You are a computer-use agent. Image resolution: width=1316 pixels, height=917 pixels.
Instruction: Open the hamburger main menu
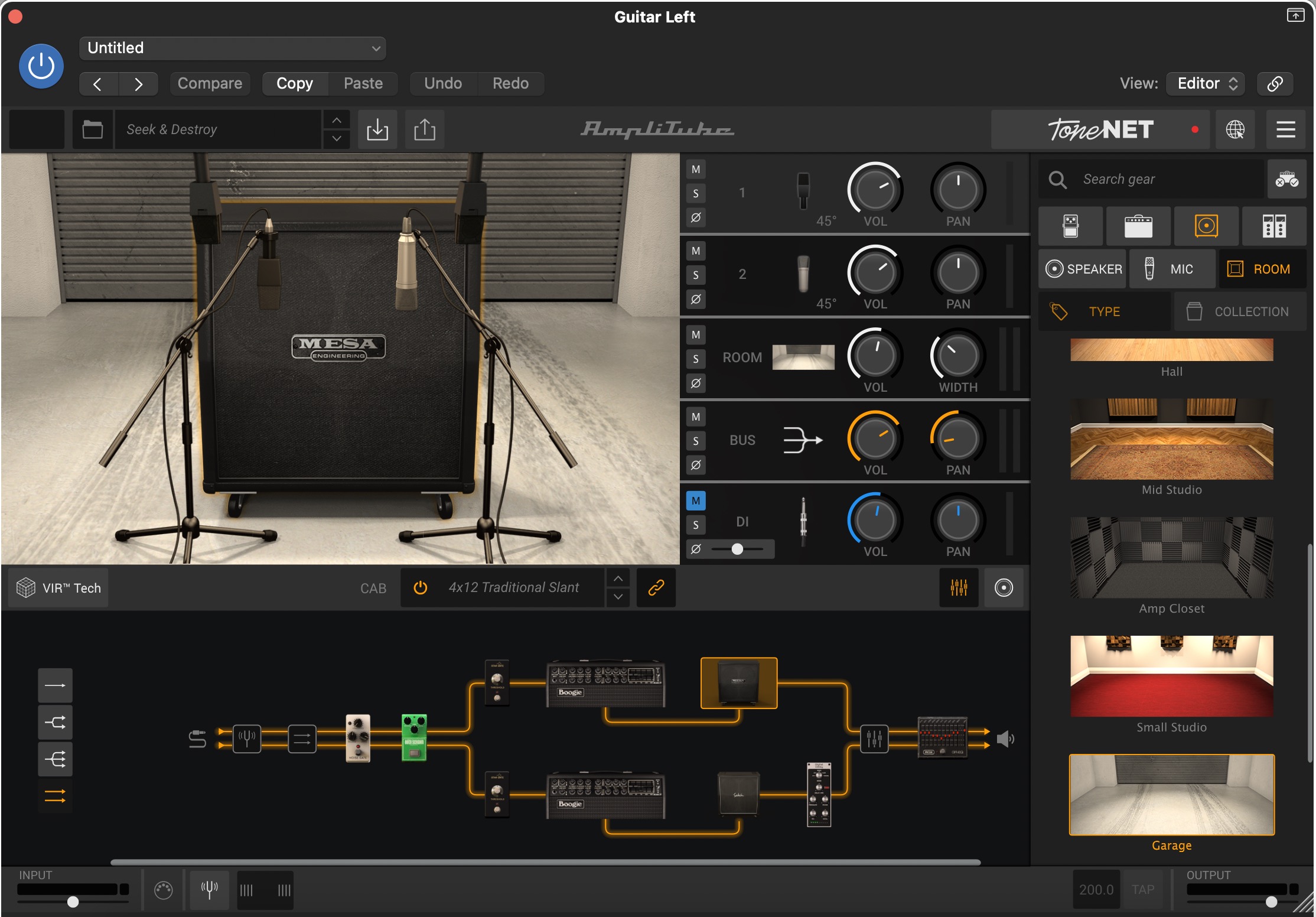1286,129
